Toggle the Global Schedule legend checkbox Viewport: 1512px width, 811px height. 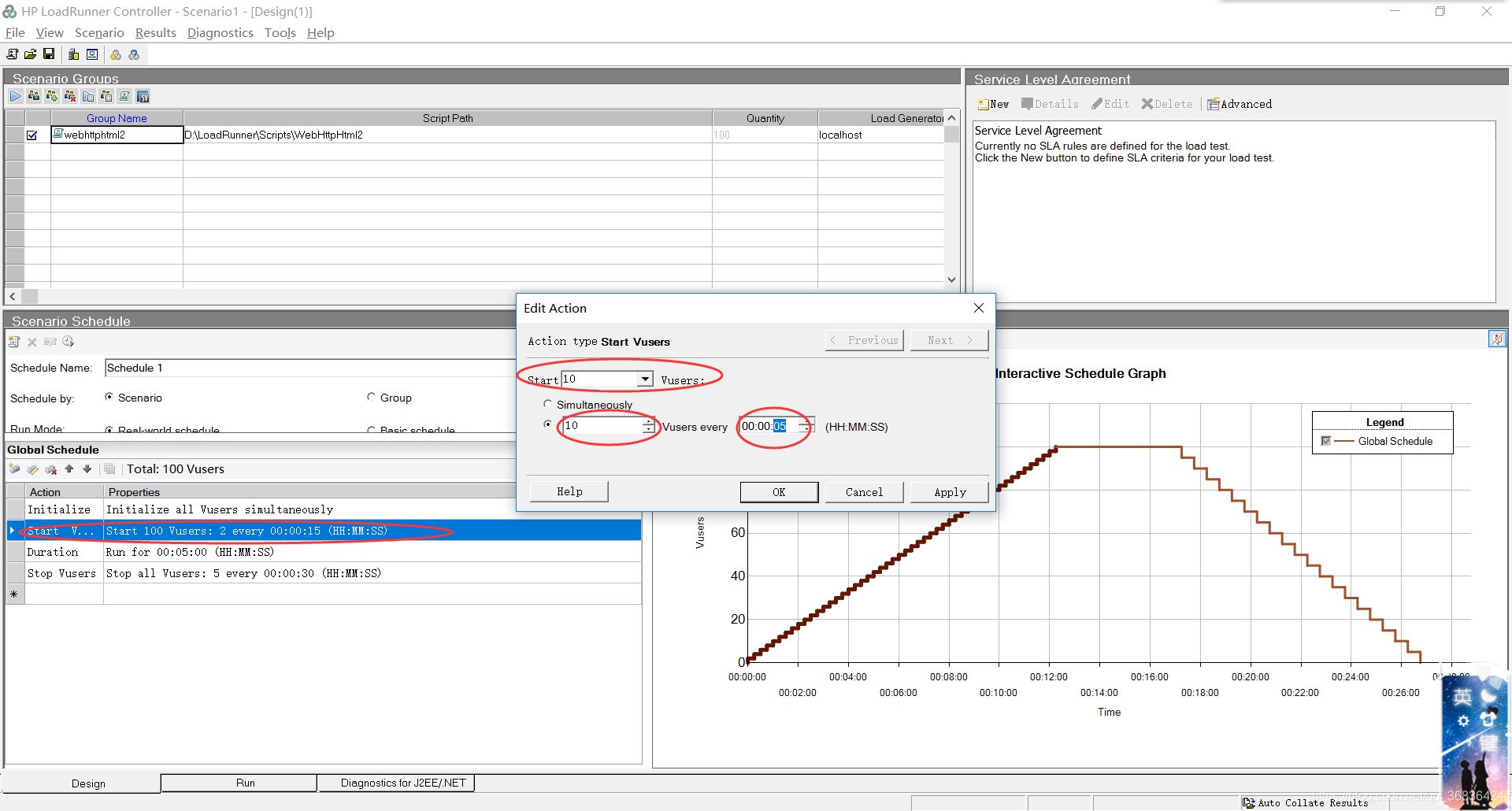point(1326,441)
